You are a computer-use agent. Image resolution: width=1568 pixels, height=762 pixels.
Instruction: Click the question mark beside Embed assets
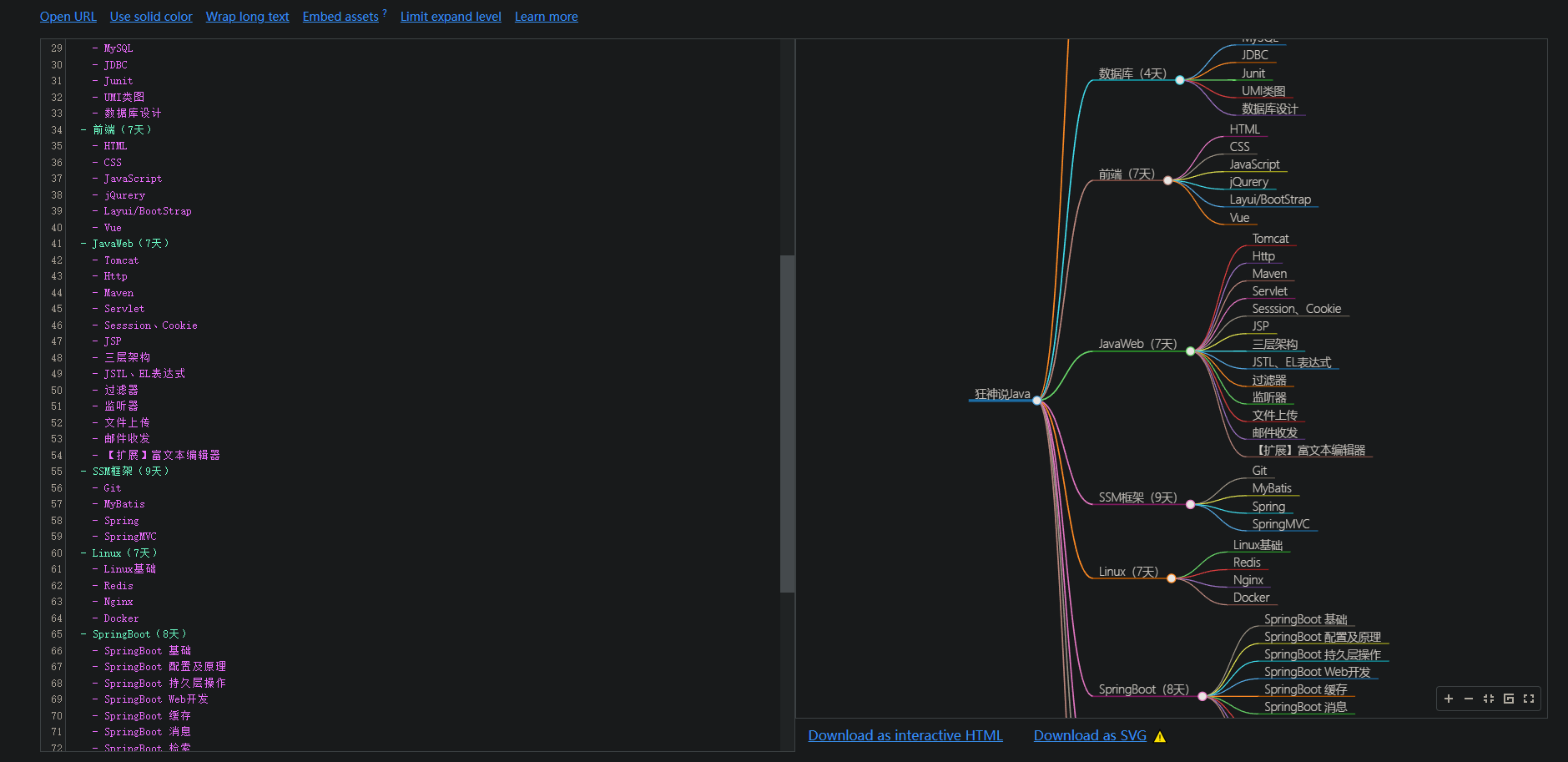click(385, 13)
